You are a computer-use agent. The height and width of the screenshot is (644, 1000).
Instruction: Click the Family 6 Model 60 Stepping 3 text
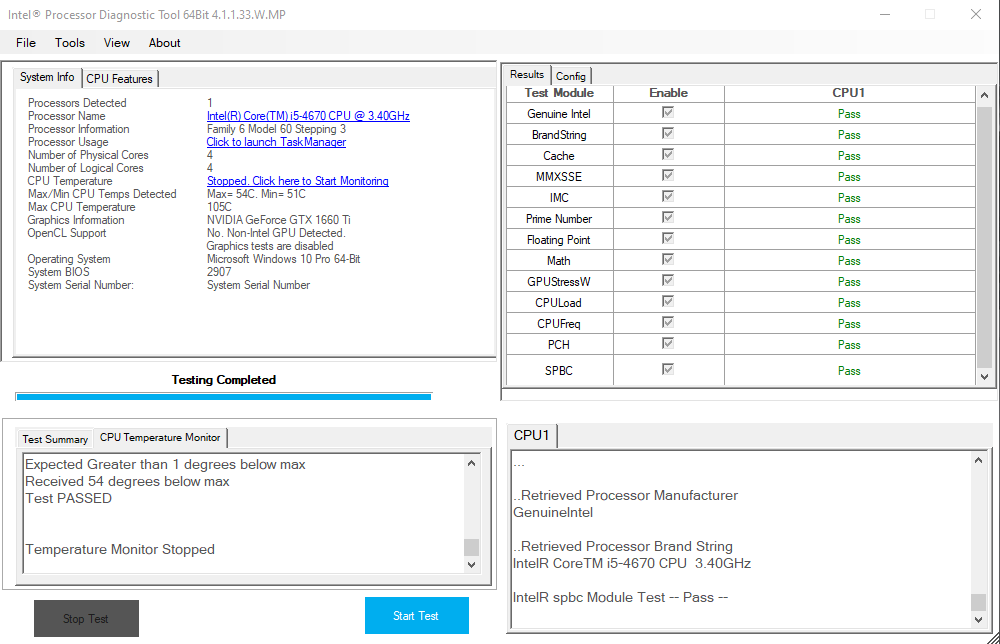click(x=276, y=129)
